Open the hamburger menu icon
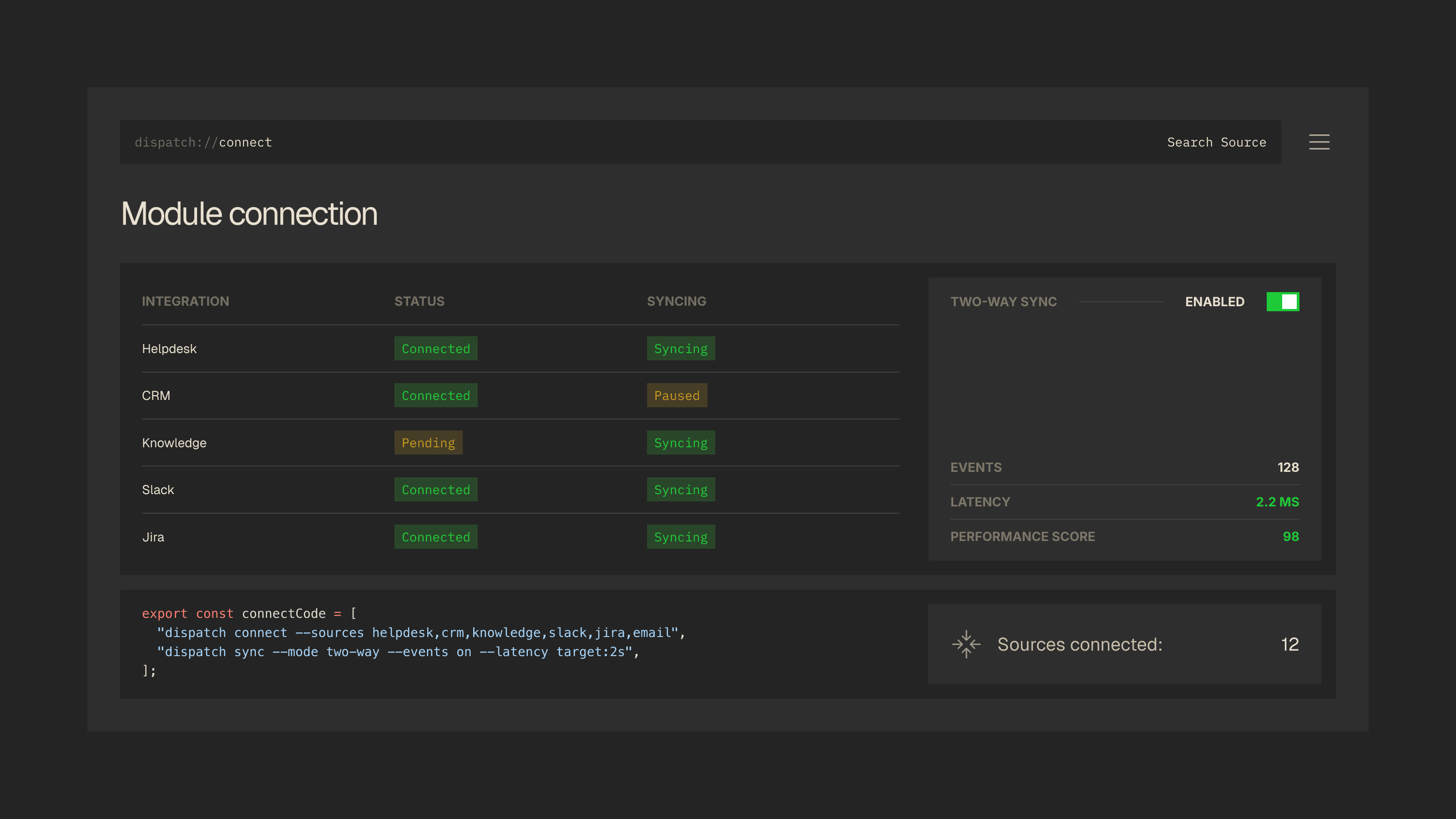 1319,142
